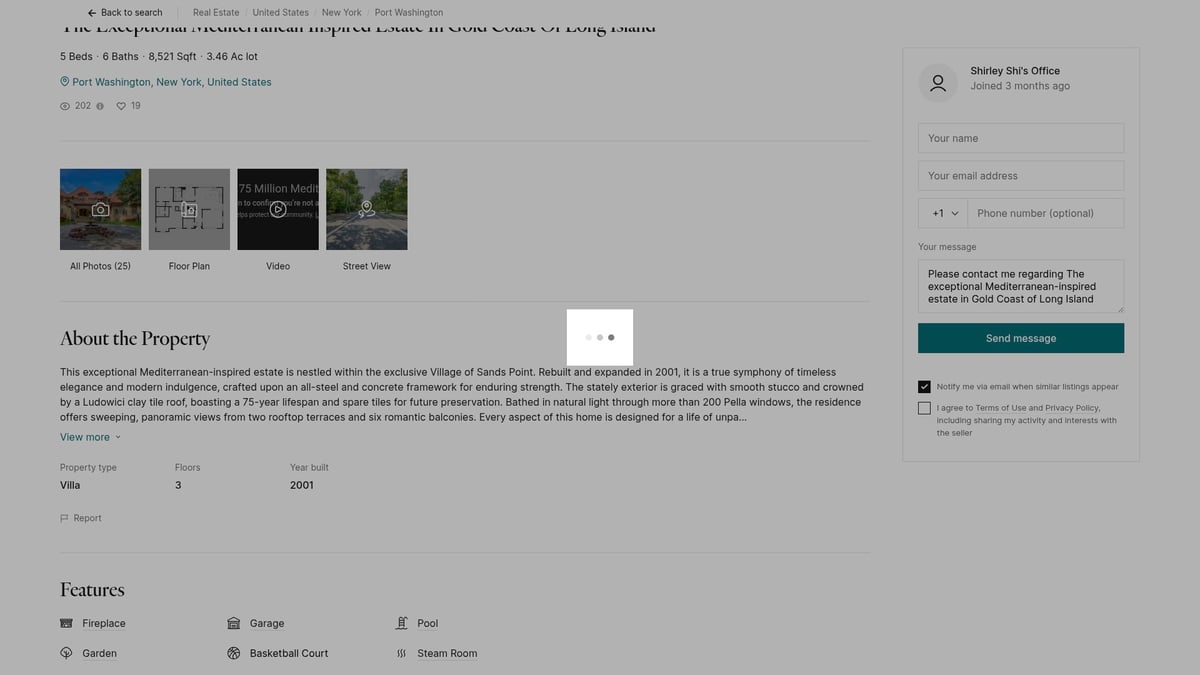Click the back arrow icon beside Back to search
The height and width of the screenshot is (675, 1200).
[92, 13]
